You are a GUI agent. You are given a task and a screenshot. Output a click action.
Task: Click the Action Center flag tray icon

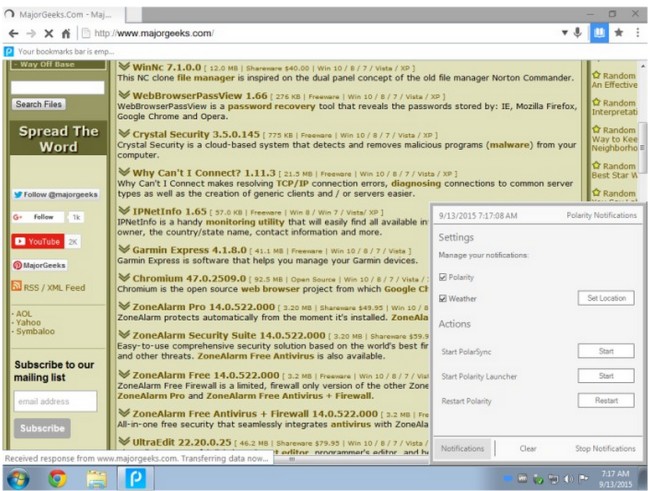tap(583, 479)
